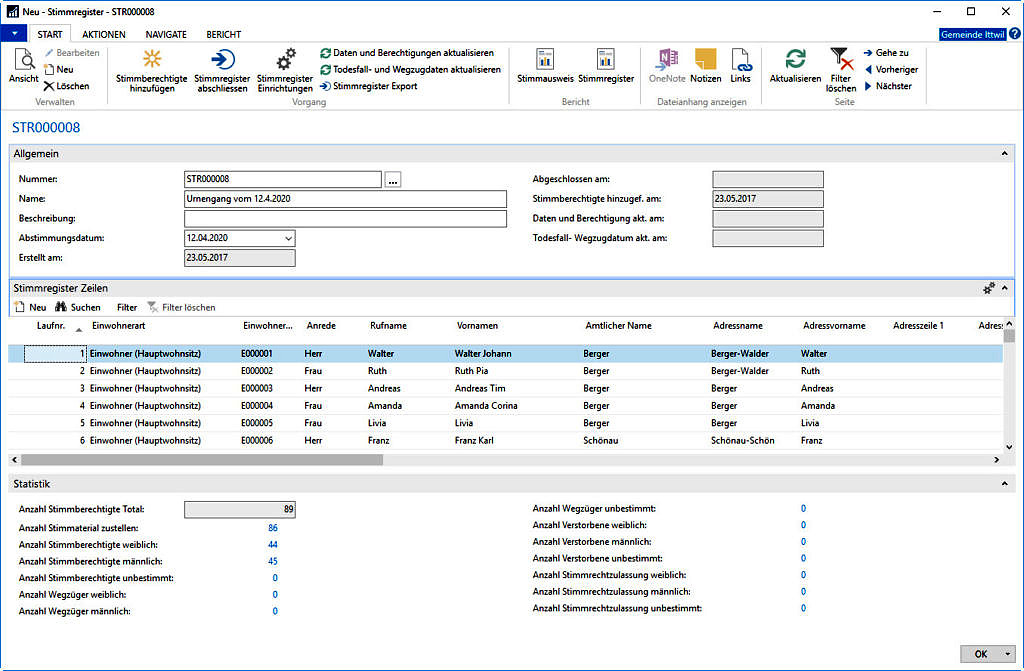Open the Stimmregister report icon
The height and width of the screenshot is (671, 1024).
606,59
